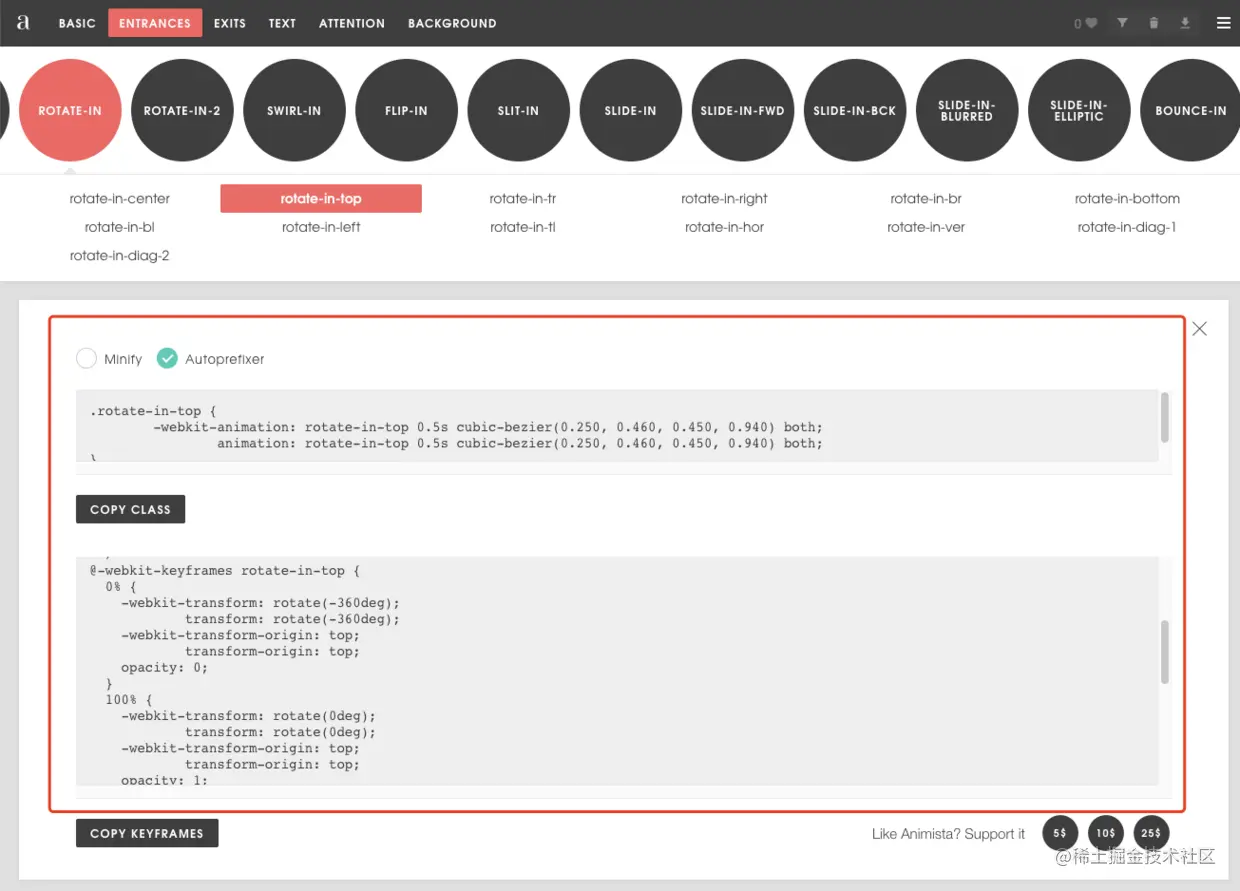Viewport: 1240px width, 891px height.
Task: Select the SWIRL-IN animation circle
Action: [x=294, y=110]
